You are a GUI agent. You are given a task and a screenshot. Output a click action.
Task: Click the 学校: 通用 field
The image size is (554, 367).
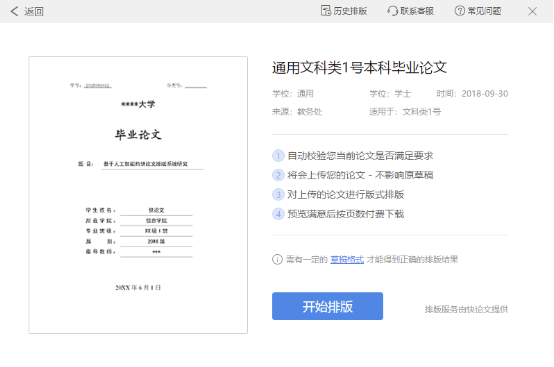click(293, 94)
